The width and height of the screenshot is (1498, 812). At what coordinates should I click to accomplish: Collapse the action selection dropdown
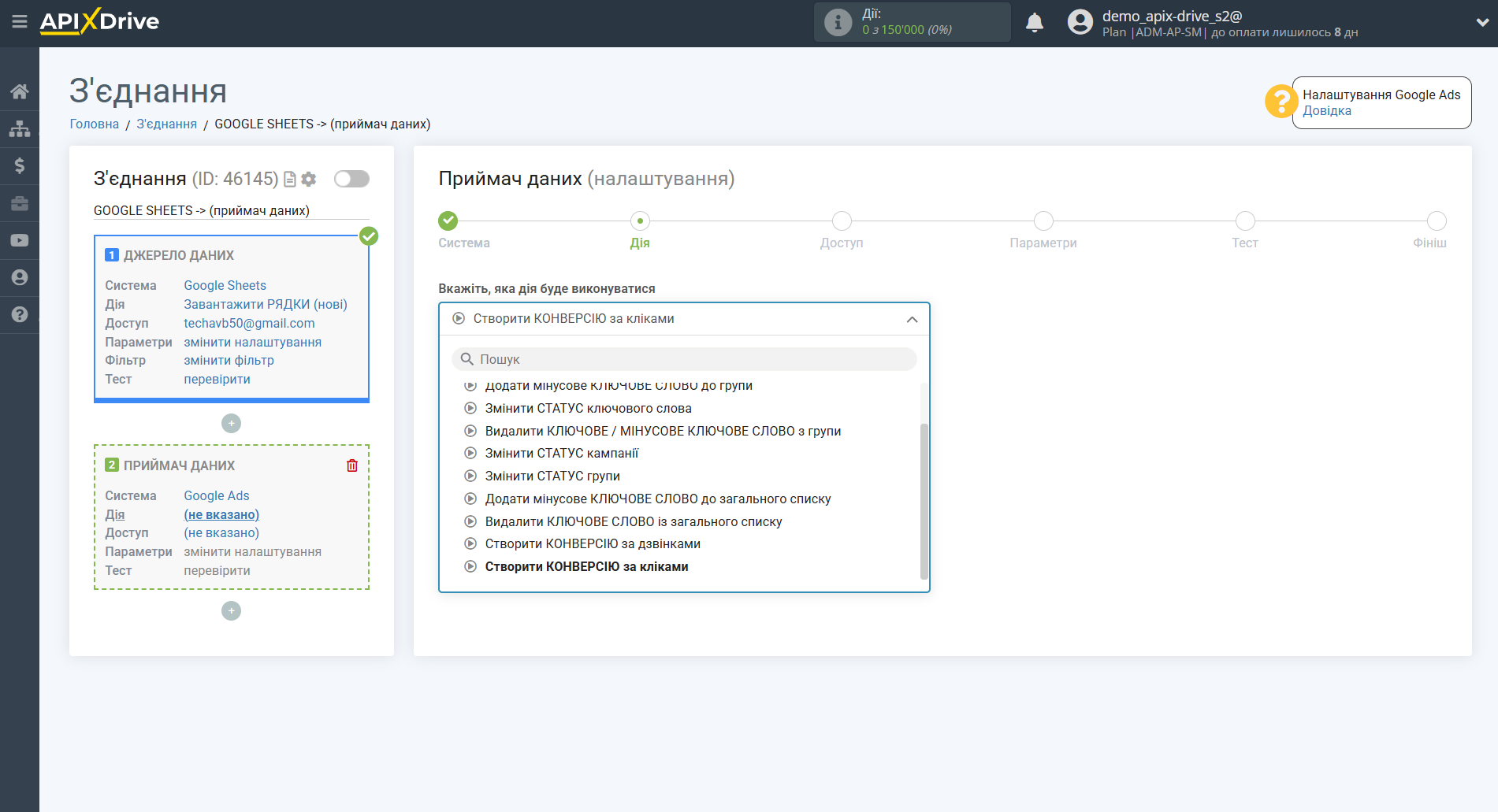tap(912, 319)
